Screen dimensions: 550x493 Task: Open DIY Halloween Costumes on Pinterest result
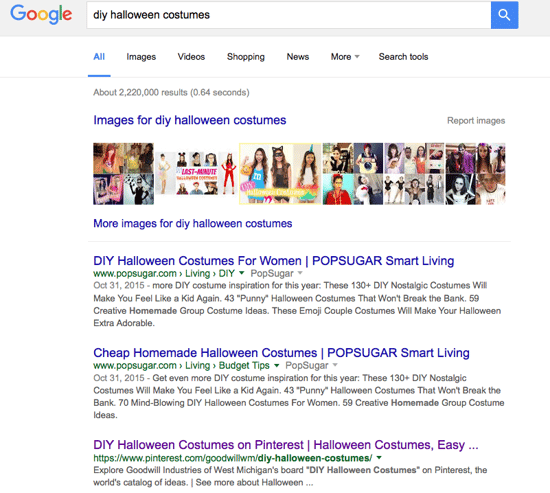pyautogui.click(x=286, y=445)
